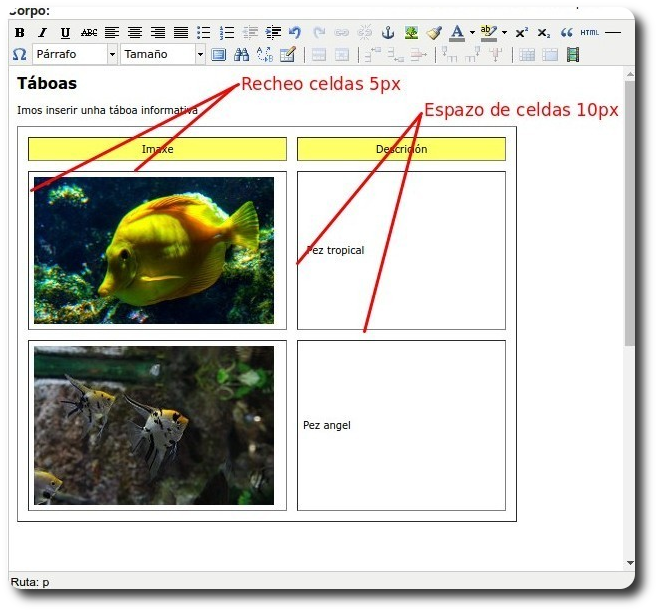Click the blockquote icon
Screen dimensions: 658x612
pos(567,33)
